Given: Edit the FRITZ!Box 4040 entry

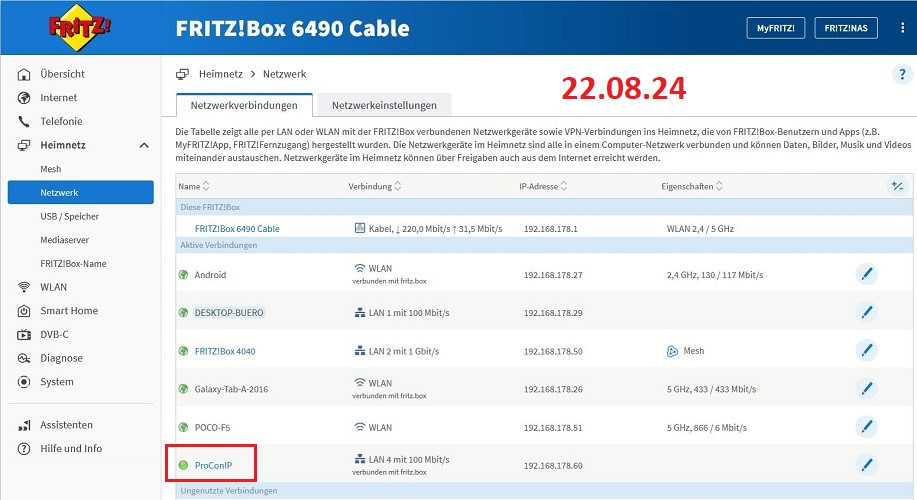Looking at the screenshot, I should (x=867, y=350).
